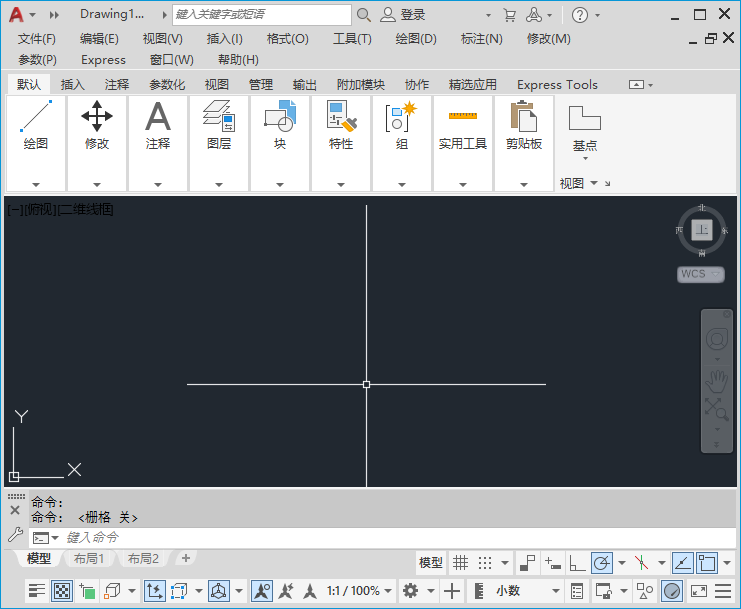Open the Clipboard (剪贴板) panel icon
Image resolution: width=741 pixels, height=609 pixels.
pos(524,116)
